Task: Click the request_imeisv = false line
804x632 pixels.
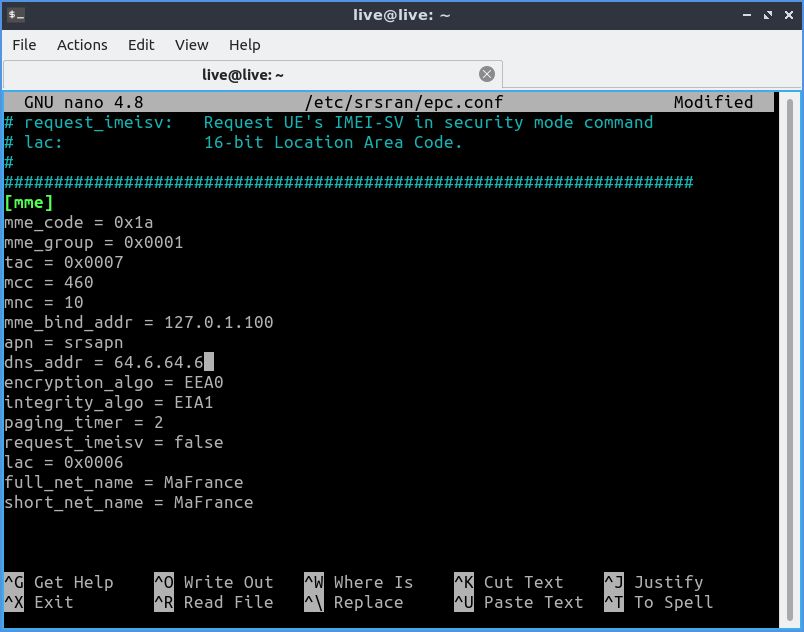Action: (x=114, y=442)
